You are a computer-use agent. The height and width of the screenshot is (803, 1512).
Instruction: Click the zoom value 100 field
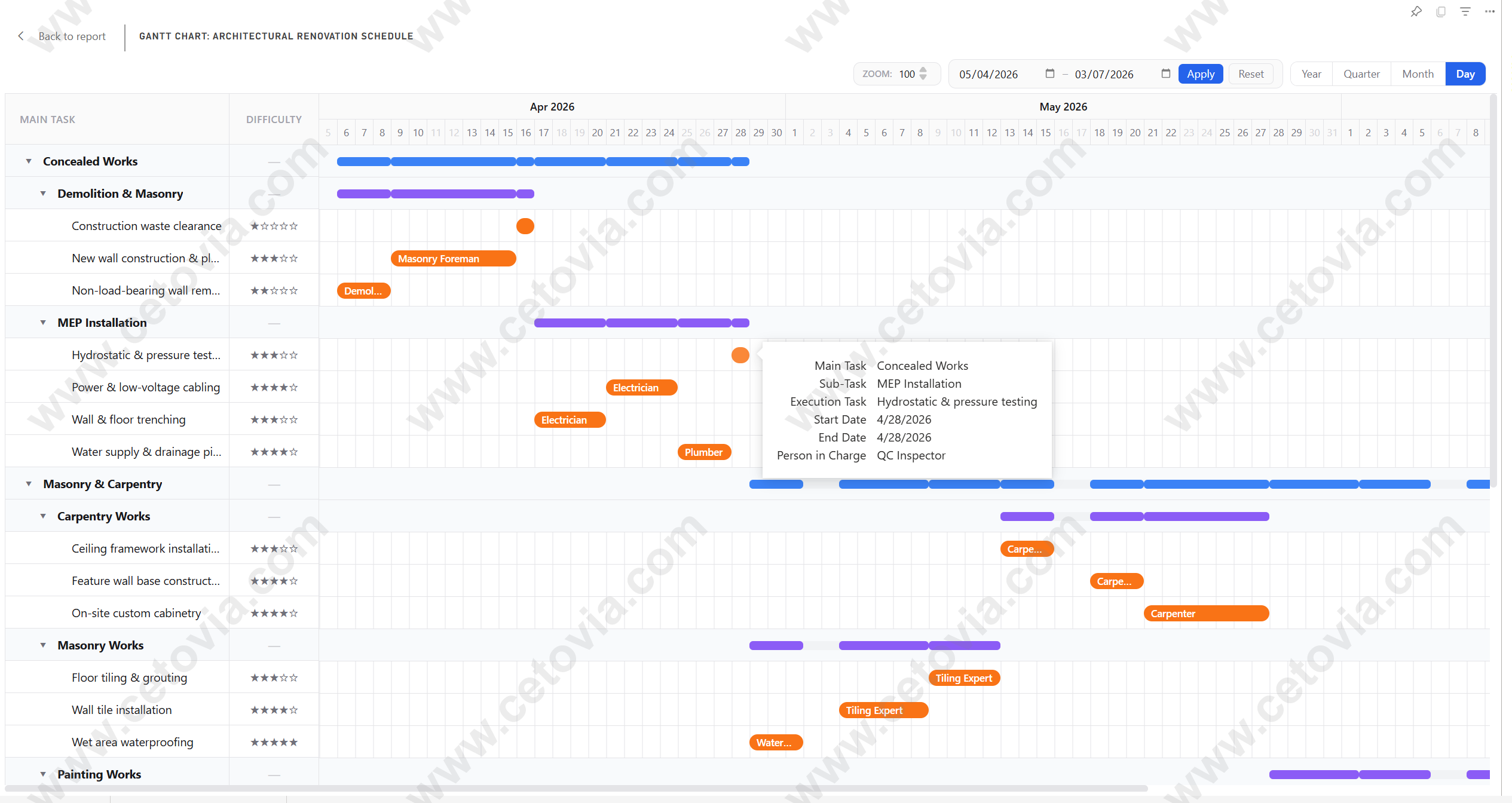(907, 74)
